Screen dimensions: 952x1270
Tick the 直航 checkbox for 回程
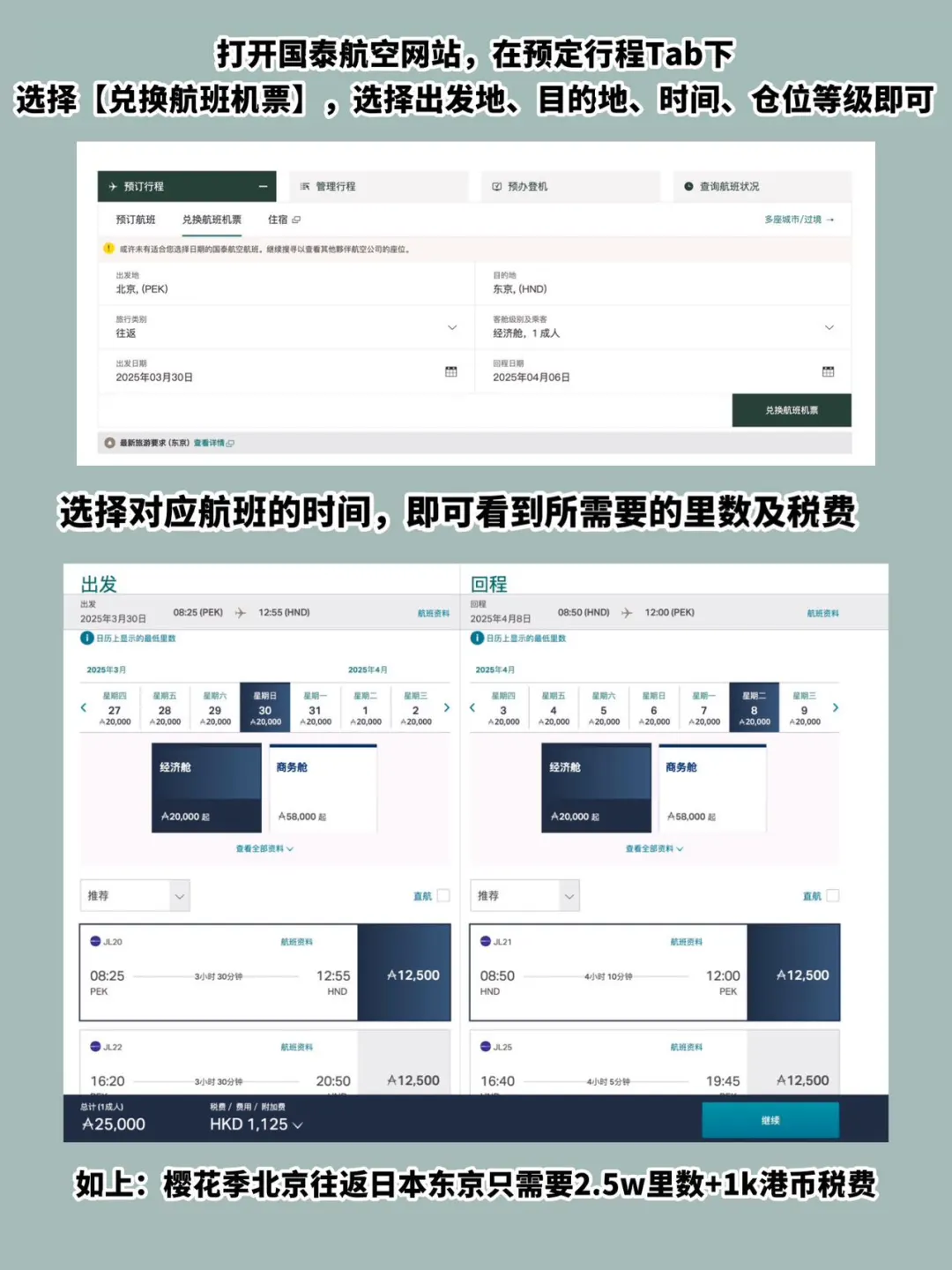pyautogui.click(x=833, y=895)
